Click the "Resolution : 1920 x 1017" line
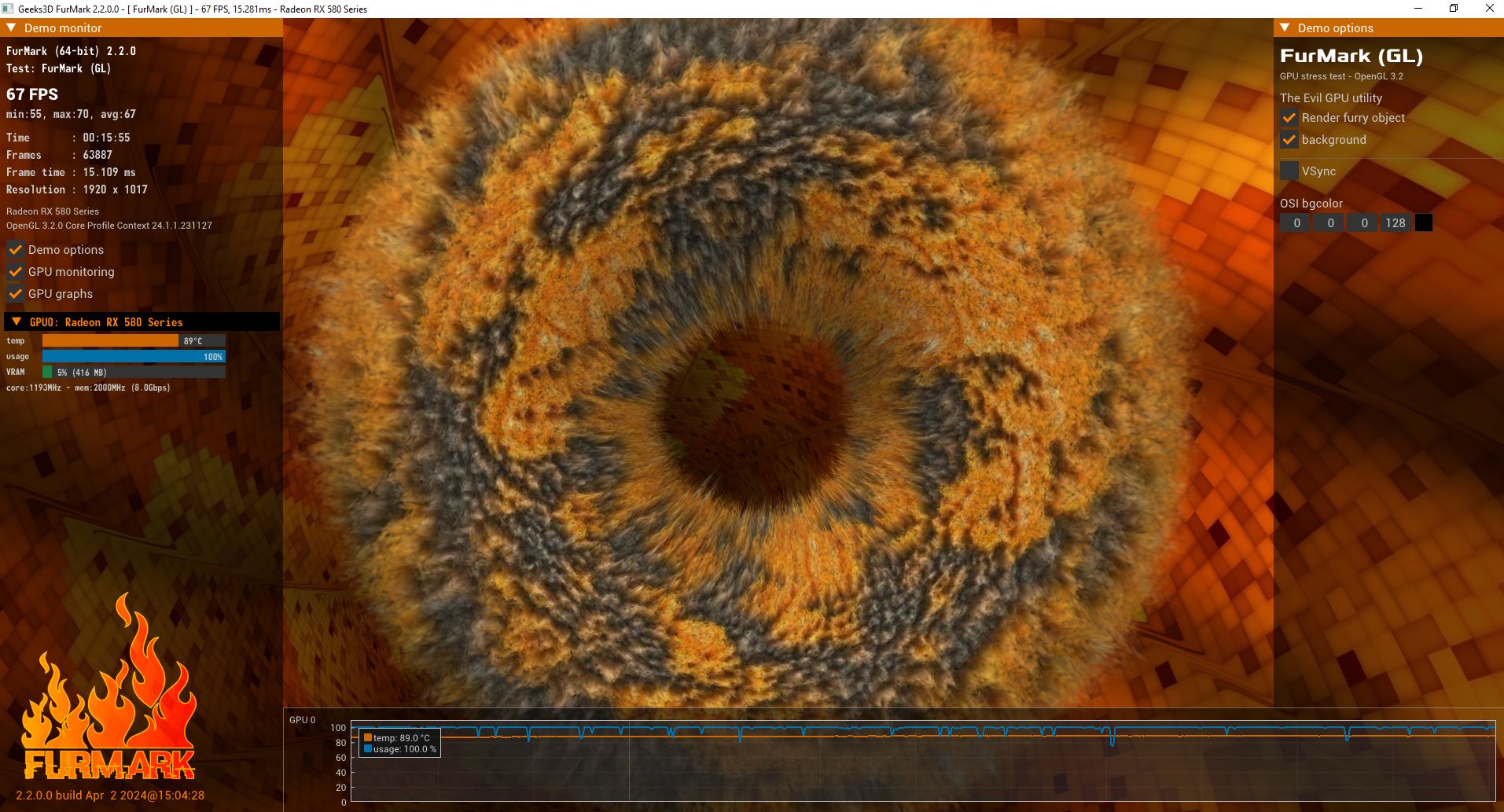1504x812 pixels. (x=77, y=189)
